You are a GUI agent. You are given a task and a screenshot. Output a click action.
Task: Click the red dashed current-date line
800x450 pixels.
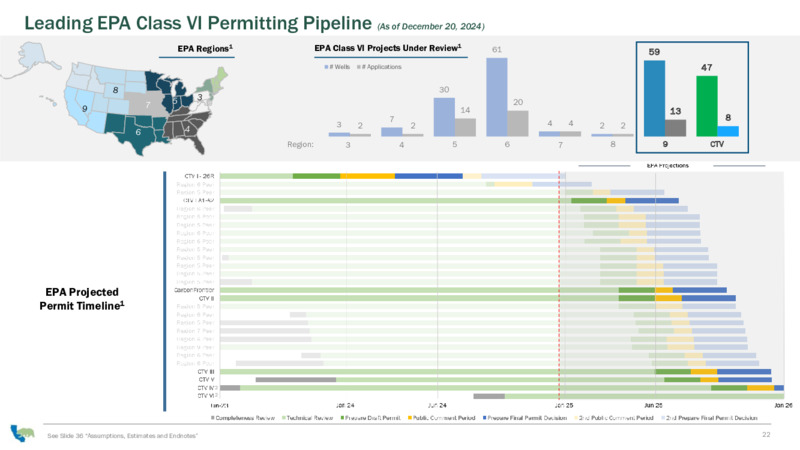(x=559, y=286)
